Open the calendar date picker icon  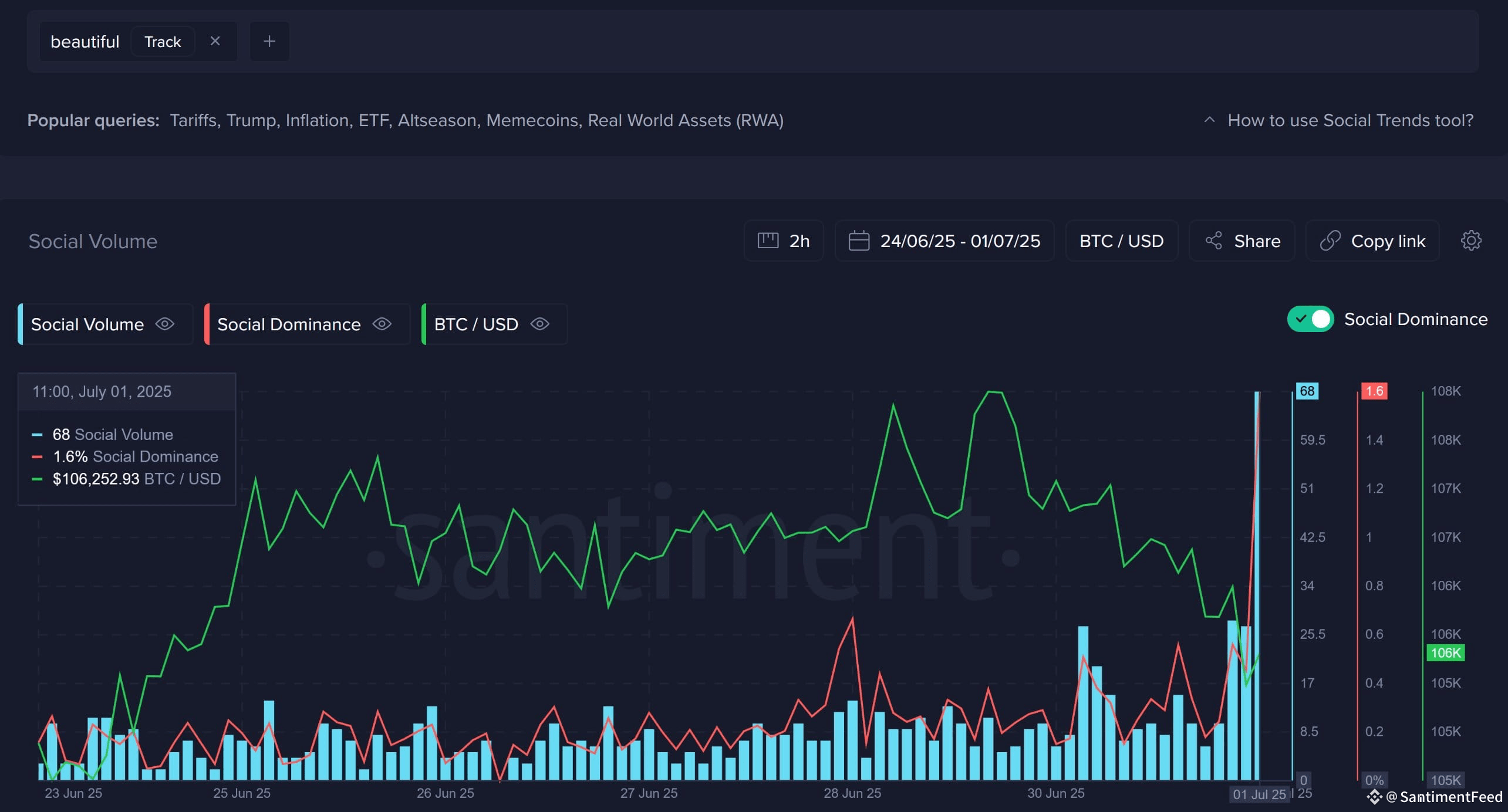point(859,241)
